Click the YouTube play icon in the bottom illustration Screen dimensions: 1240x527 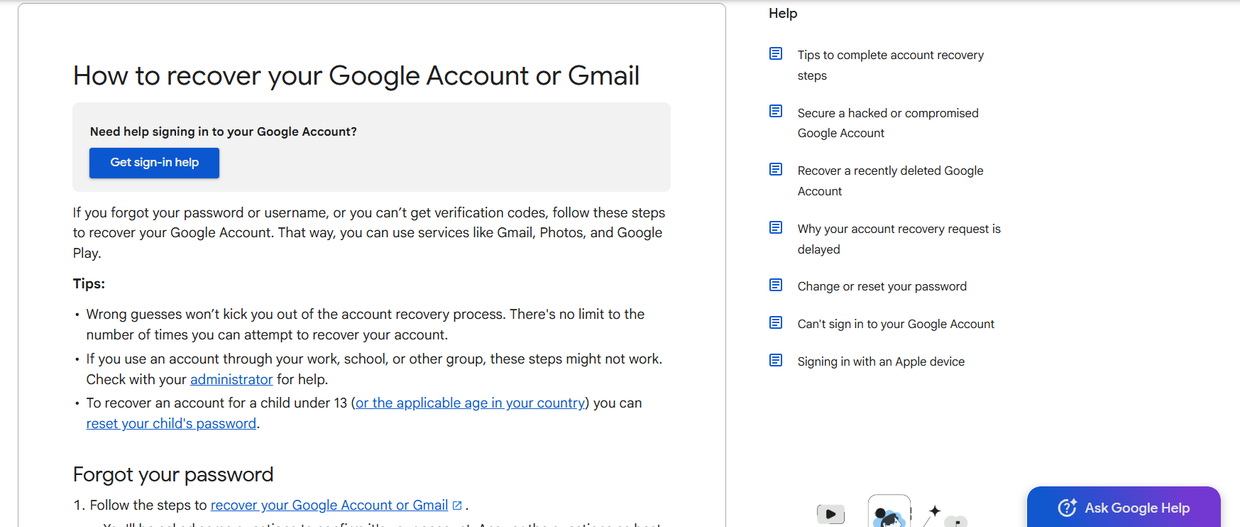830,514
